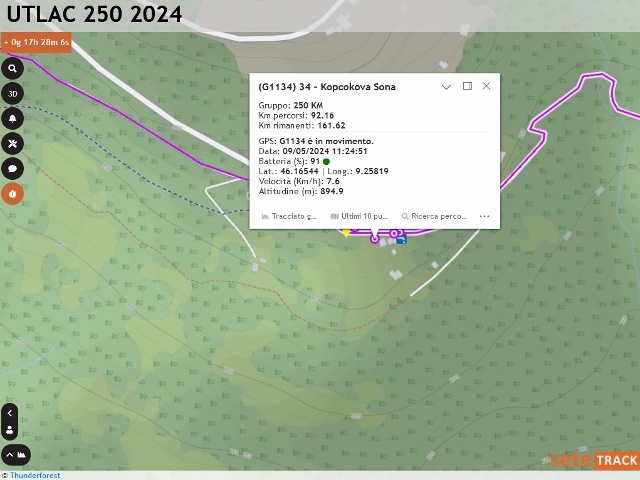Select the latitude value 46.16544
The height and width of the screenshot is (480, 640).
(299, 171)
